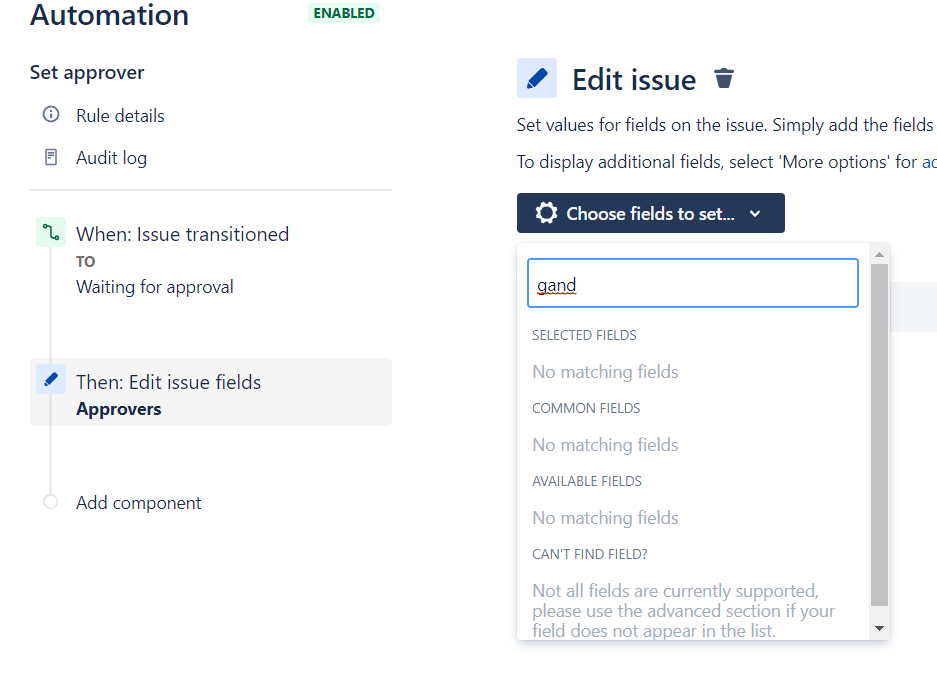This screenshot has width=937, height=681.
Task: Click the chevron on Choose fields to set
Action: [755, 213]
